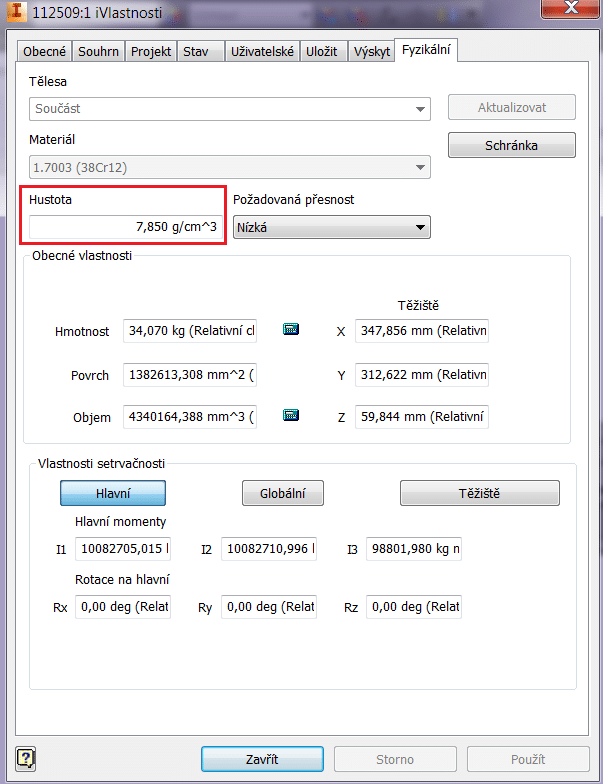
Task: Click the I3 principal moment field
Action: coord(414,549)
